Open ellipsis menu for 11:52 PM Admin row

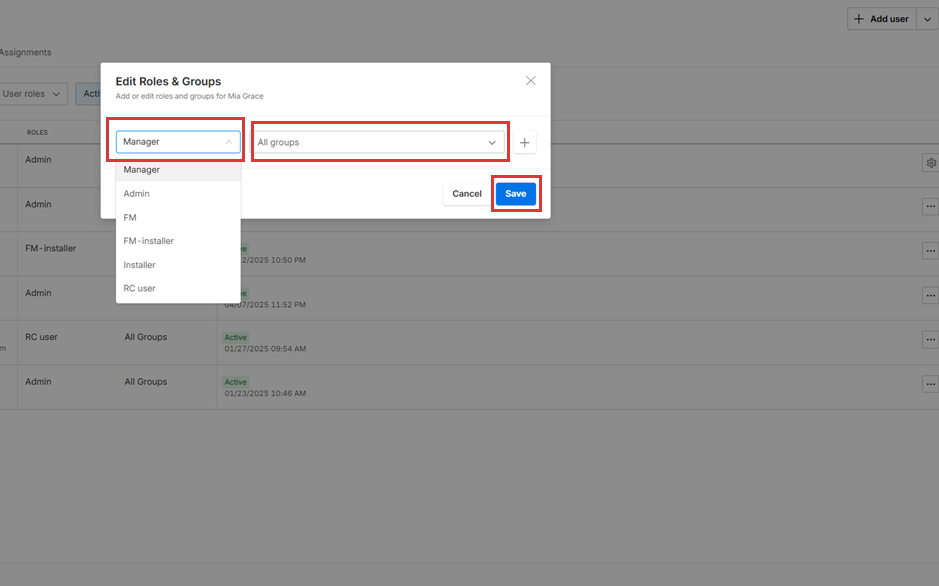click(x=930, y=296)
